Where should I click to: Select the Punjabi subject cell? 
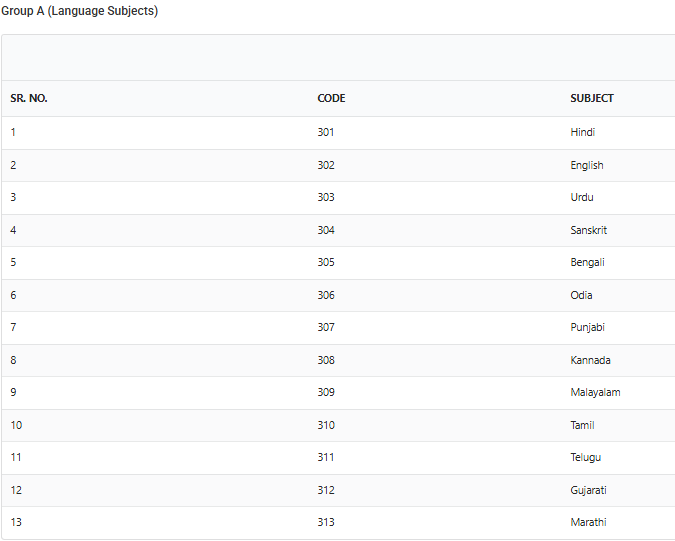pyautogui.click(x=587, y=328)
